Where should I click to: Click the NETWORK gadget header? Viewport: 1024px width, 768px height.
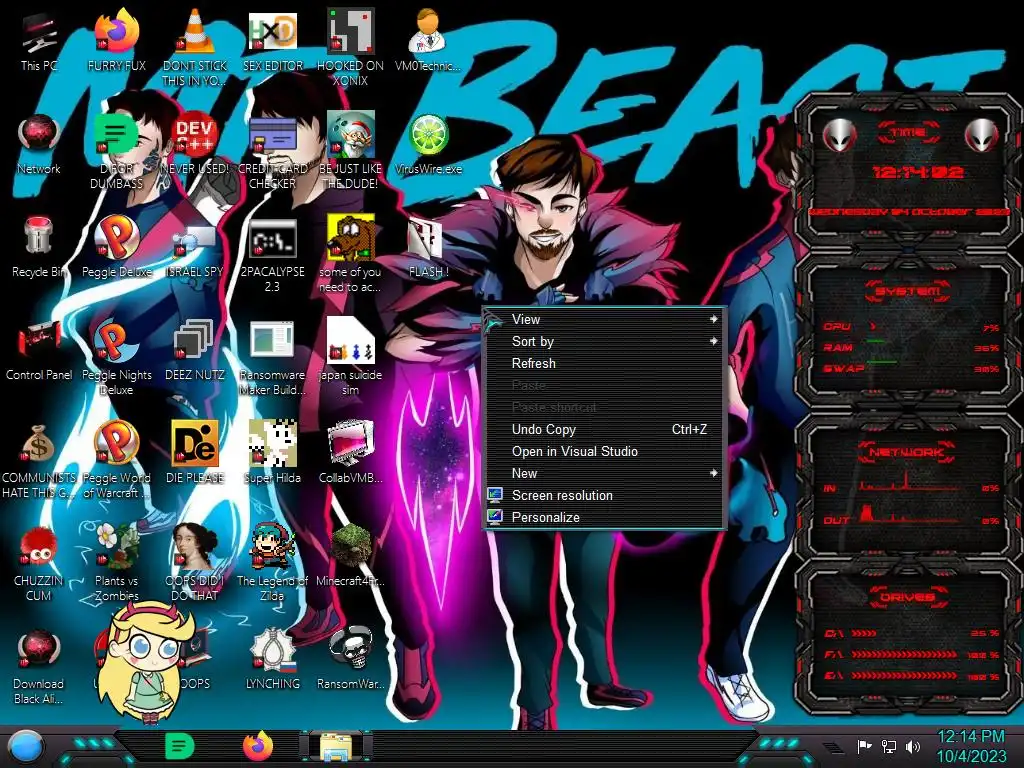[x=906, y=452]
